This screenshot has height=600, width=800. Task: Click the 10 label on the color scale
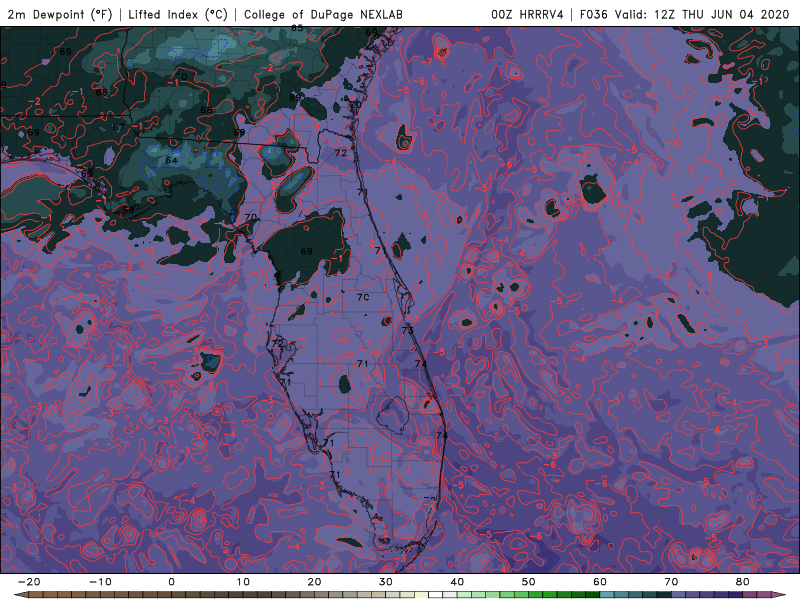[x=243, y=582]
